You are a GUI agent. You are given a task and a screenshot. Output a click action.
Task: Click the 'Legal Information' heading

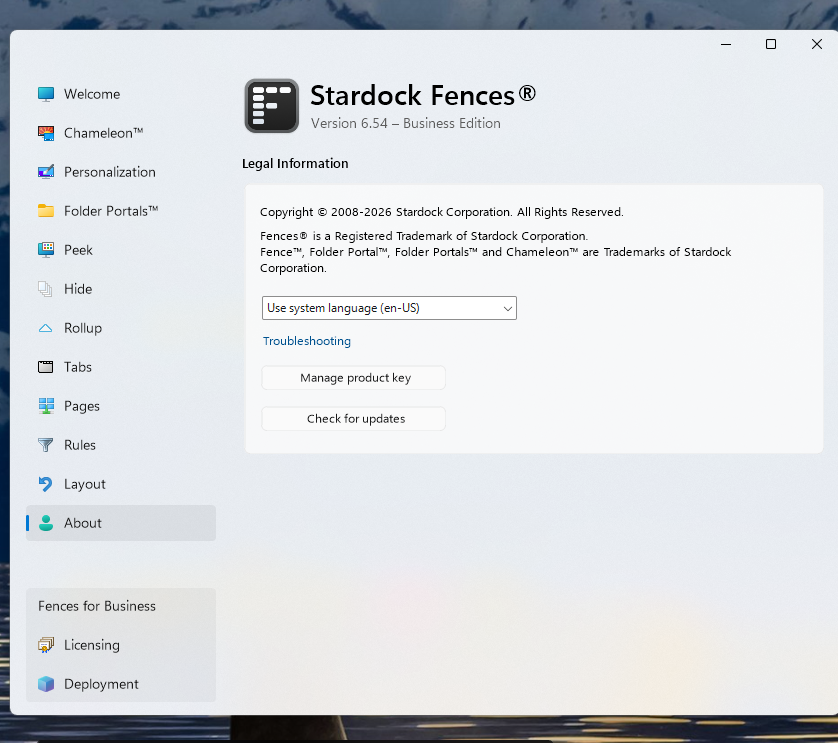click(x=295, y=164)
